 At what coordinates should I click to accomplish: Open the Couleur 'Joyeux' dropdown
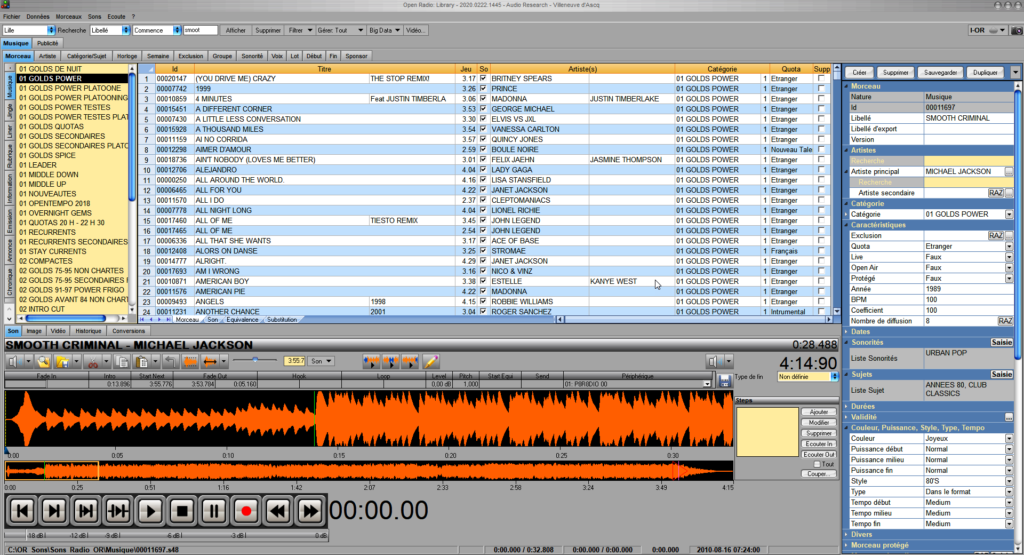pos(1009,439)
